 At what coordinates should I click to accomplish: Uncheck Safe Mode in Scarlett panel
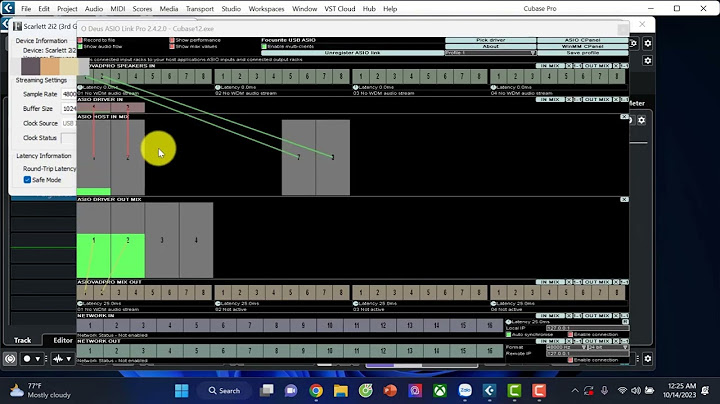27,180
